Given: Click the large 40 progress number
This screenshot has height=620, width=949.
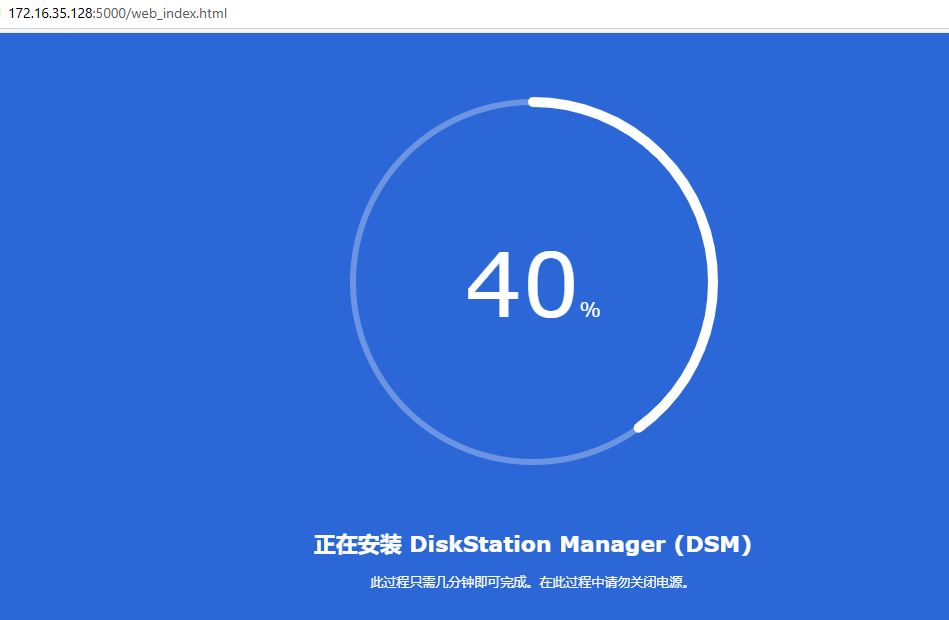Looking at the screenshot, I should (521, 288).
